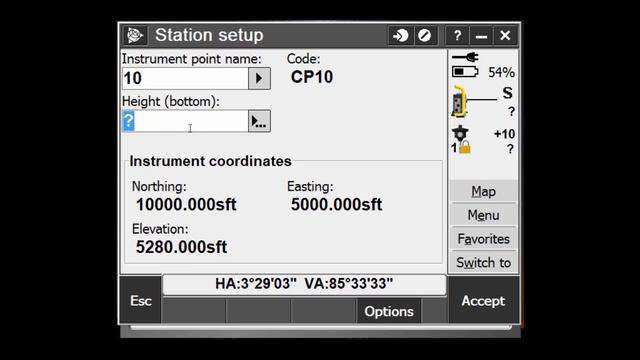Open help with the question mark icon
This screenshot has height=360, width=640.
point(457,36)
